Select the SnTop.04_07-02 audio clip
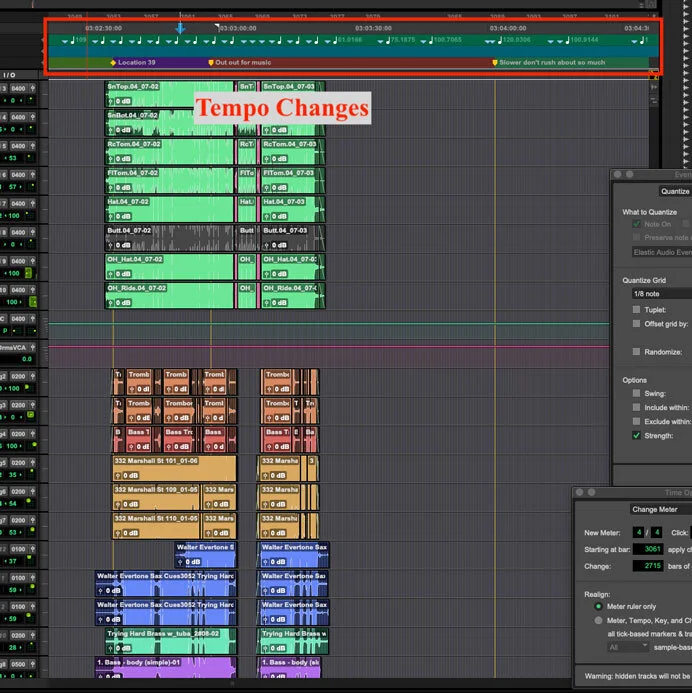The width and height of the screenshot is (692, 693). [x=169, y=94]
